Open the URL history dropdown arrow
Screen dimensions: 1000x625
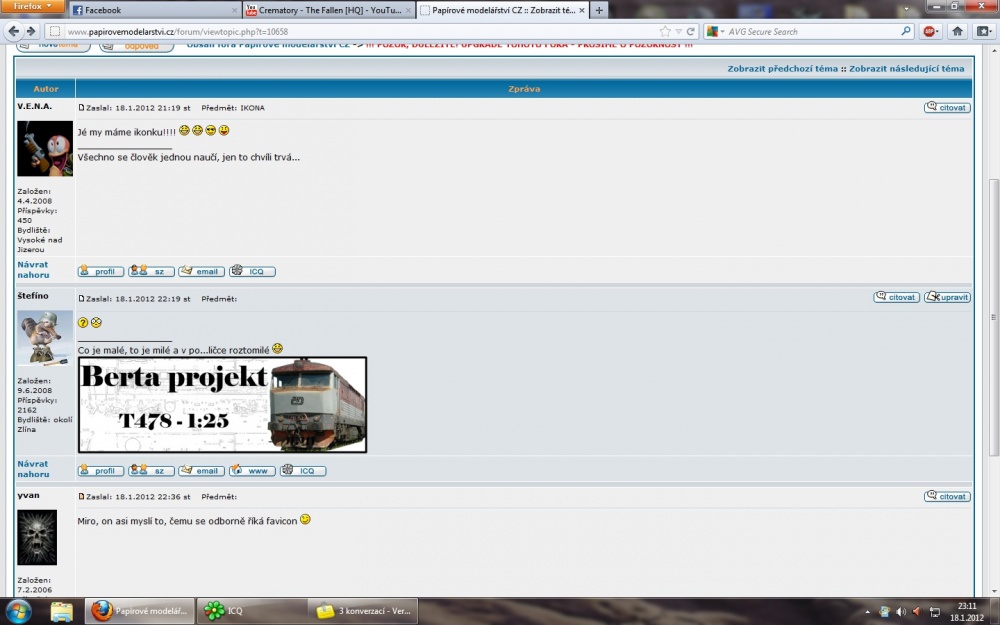point(679,31)
